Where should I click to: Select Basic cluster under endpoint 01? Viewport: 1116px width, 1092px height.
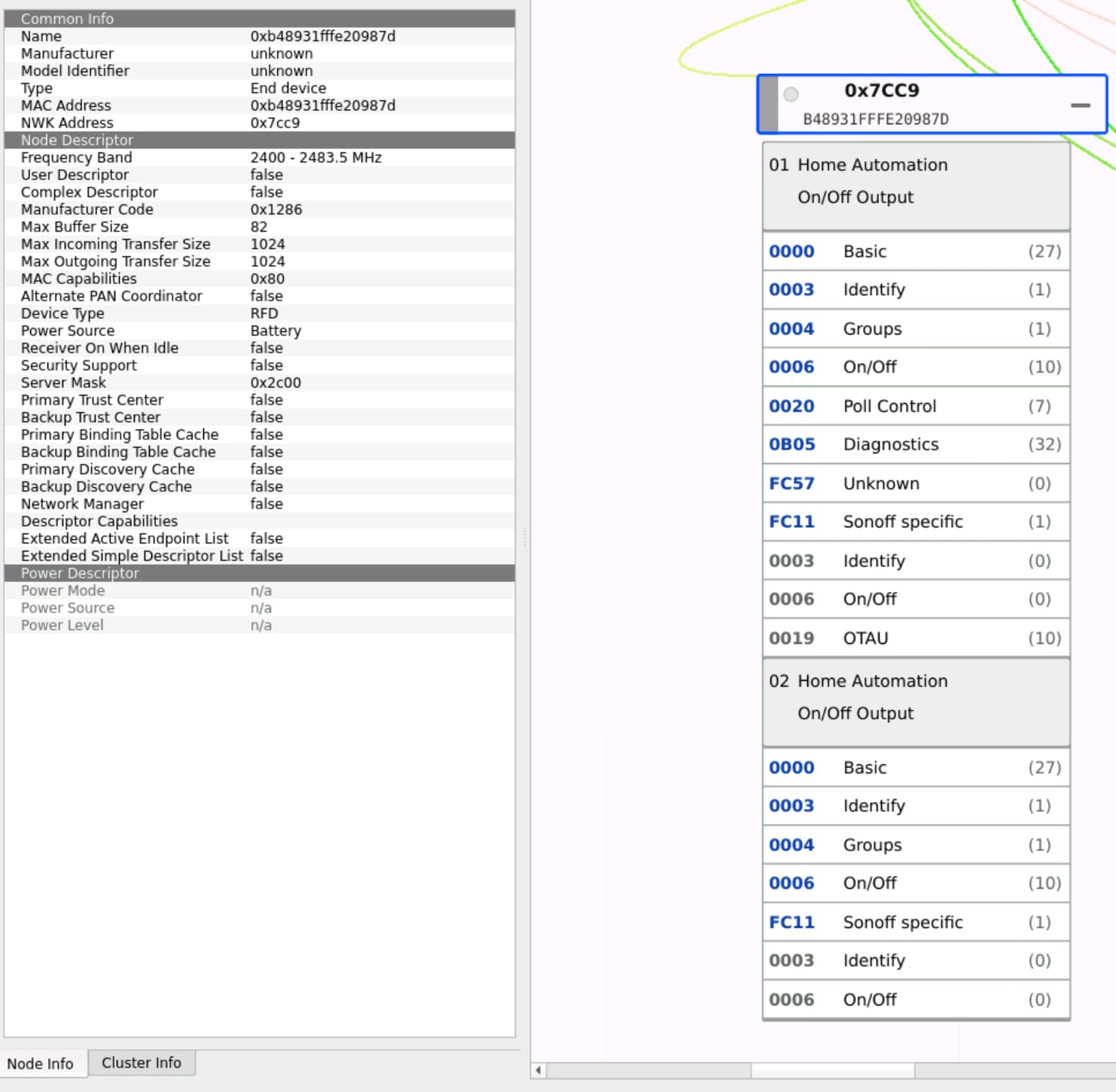[x=915, y=252]
